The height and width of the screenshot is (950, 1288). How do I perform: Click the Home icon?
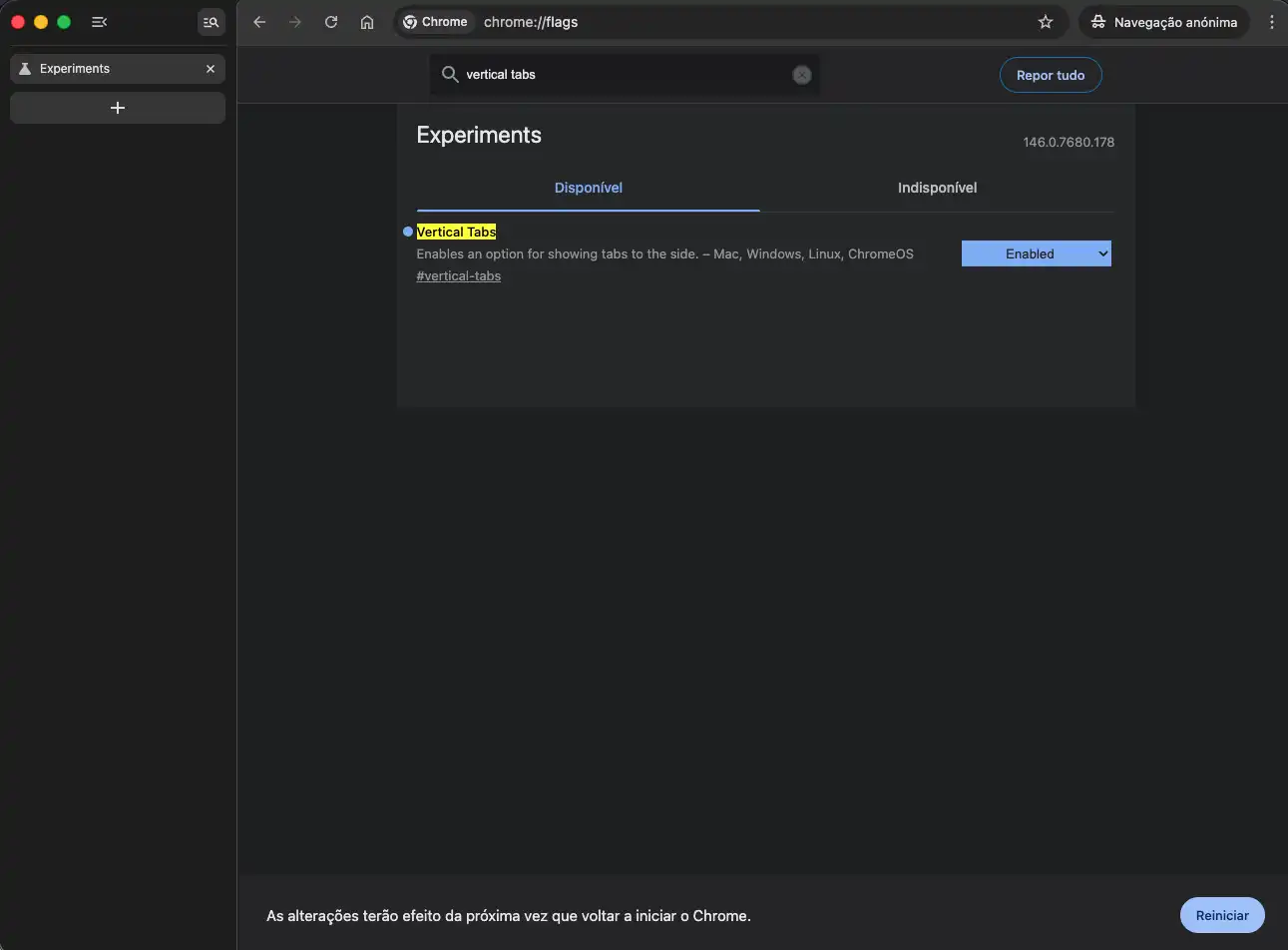click(367, 22)
